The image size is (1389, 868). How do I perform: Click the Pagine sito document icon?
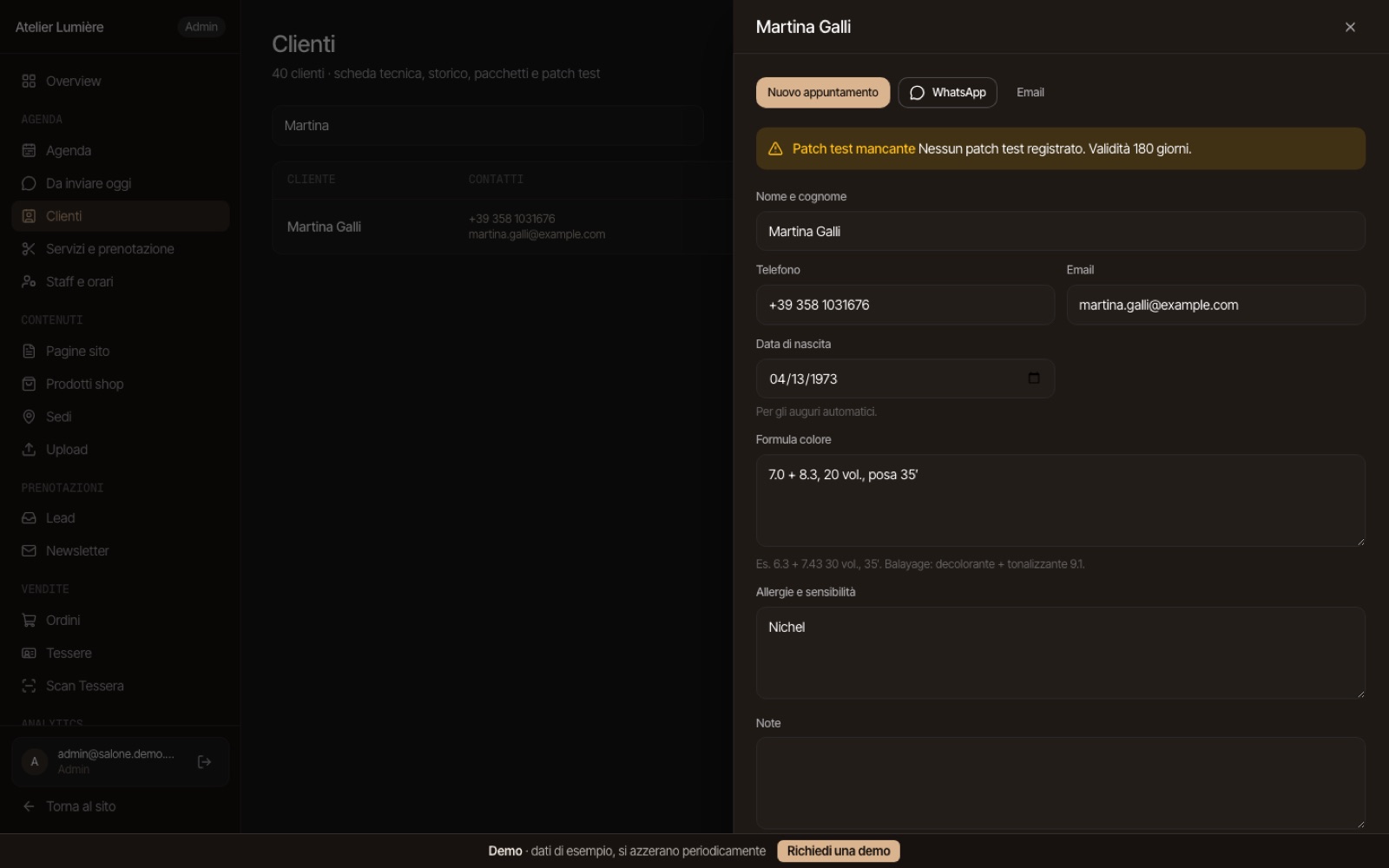29,352
